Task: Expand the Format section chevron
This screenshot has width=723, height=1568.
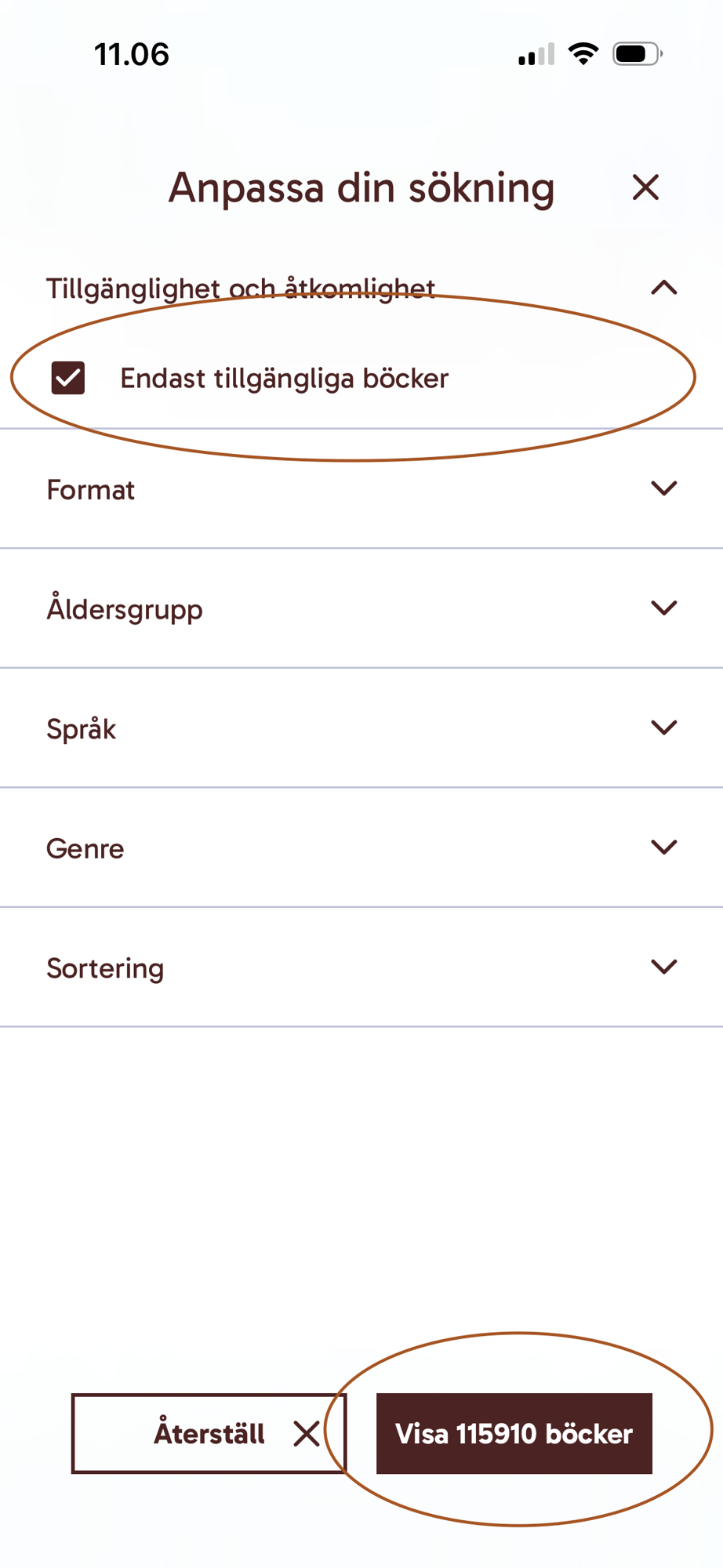Action: [x=663, y=488]
